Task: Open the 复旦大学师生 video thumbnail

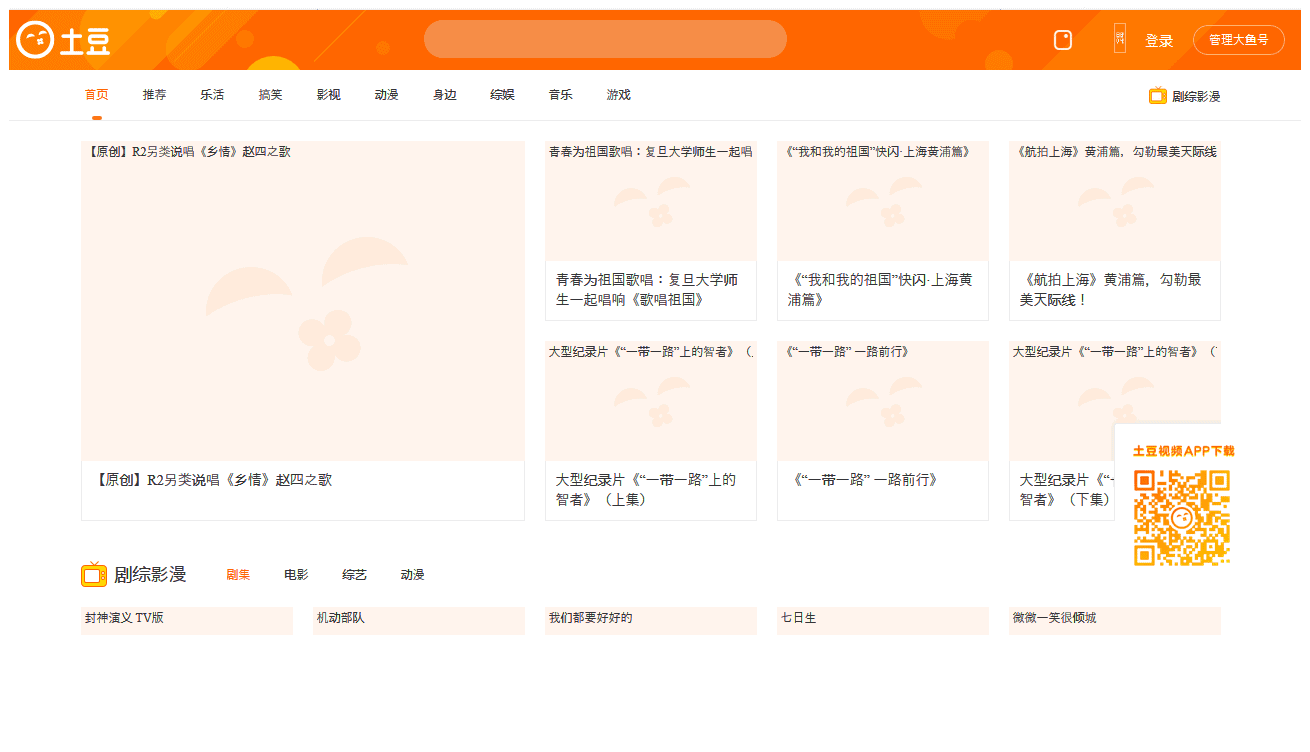Action: click(651, 201)
